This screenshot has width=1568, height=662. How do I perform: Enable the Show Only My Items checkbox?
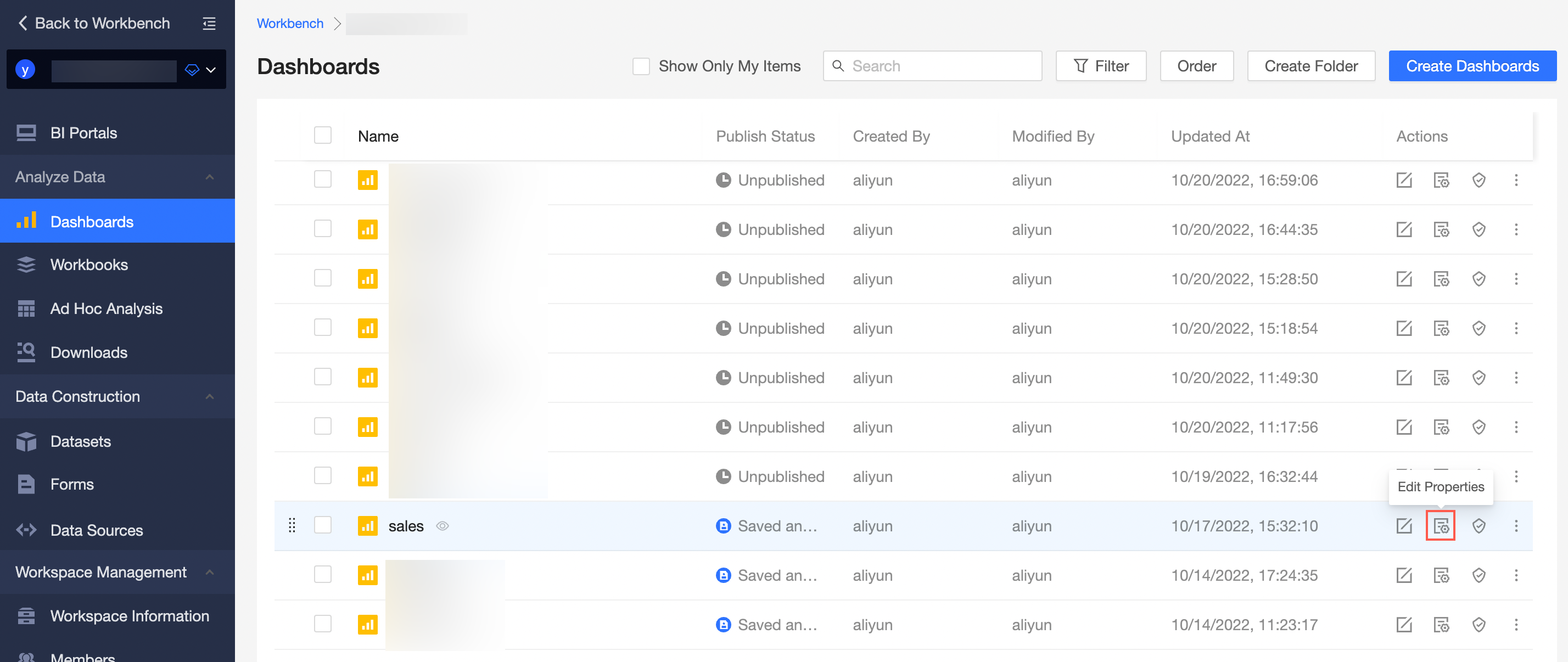click(x=640, y=66)
